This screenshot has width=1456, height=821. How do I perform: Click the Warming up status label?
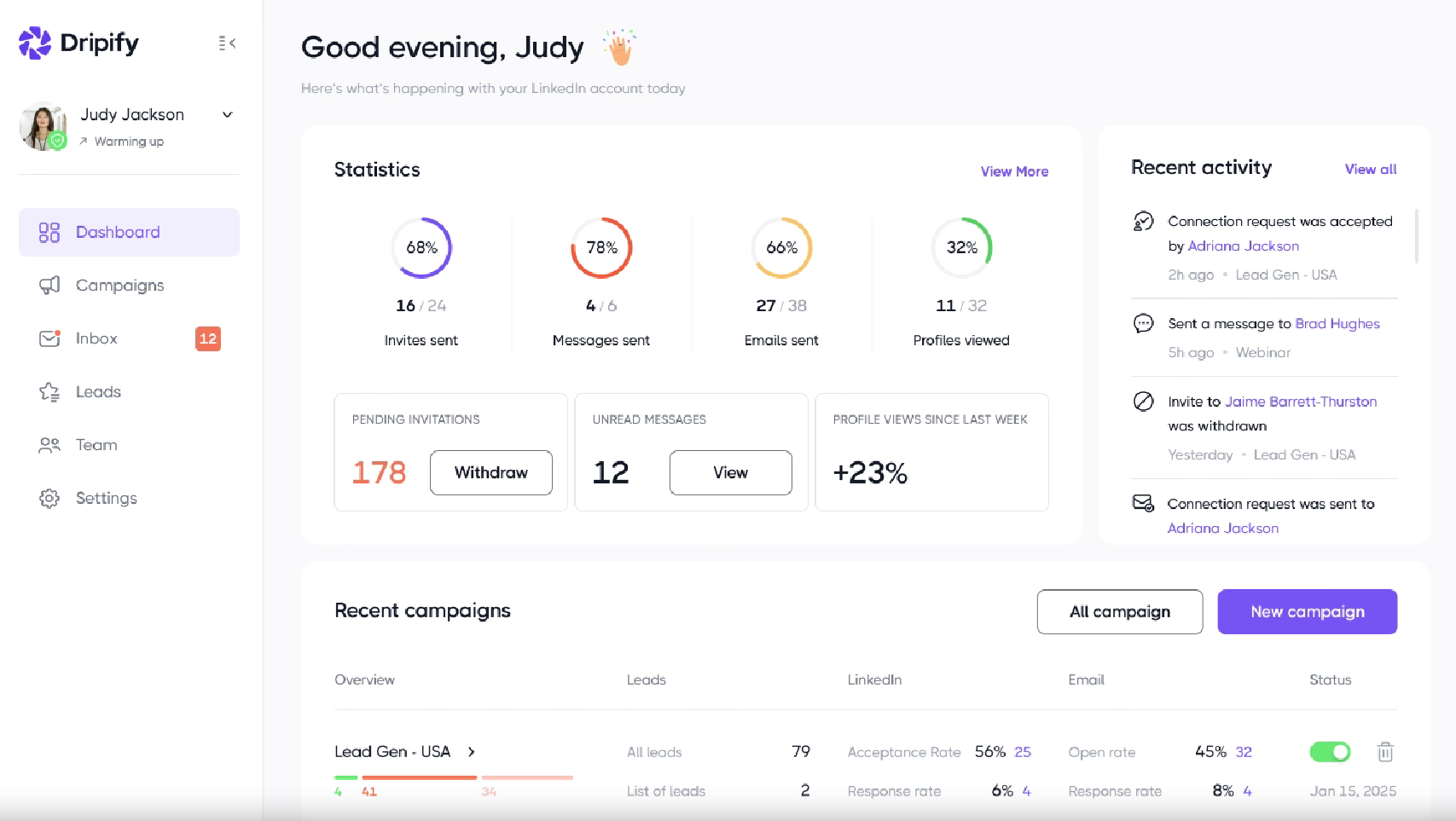tap(129, 142)
